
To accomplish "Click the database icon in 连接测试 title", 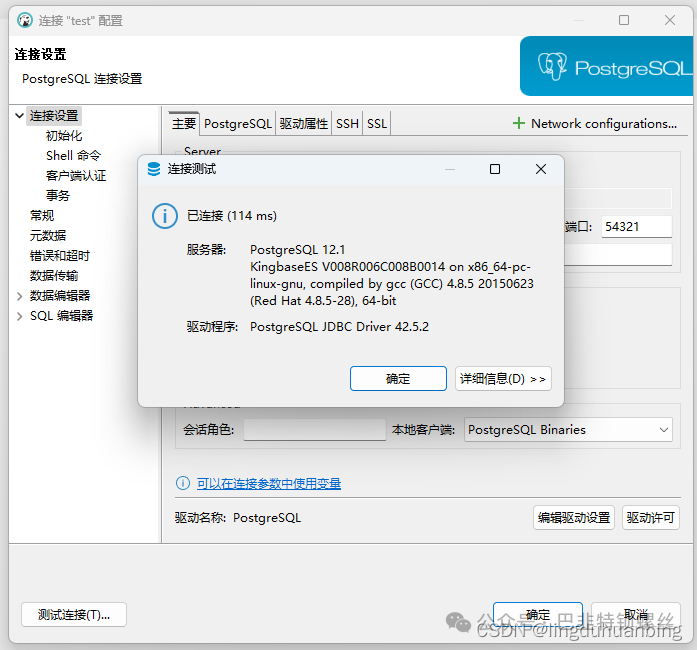I will (x=154, y=169).
